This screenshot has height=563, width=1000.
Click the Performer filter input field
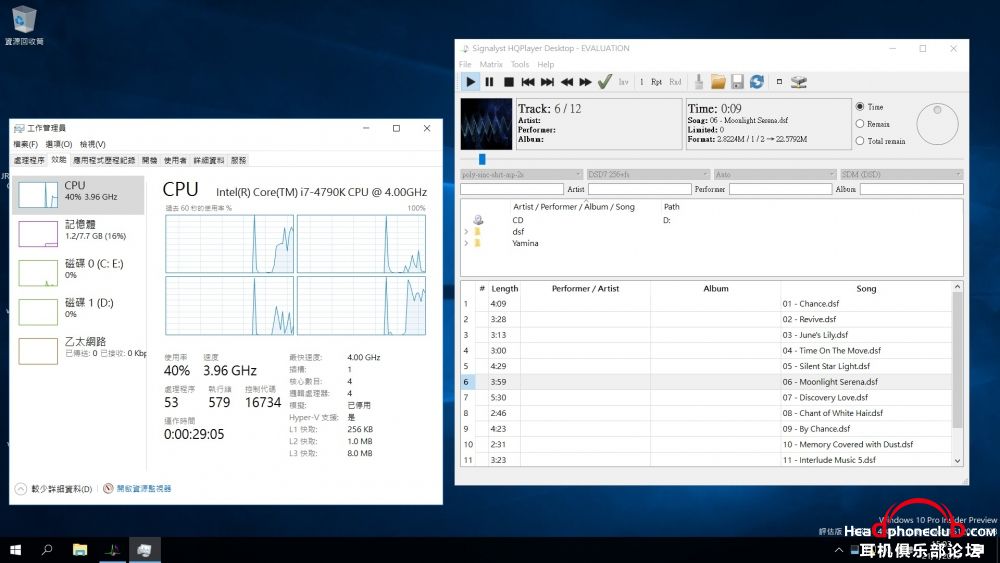click(x=781, y=189)
